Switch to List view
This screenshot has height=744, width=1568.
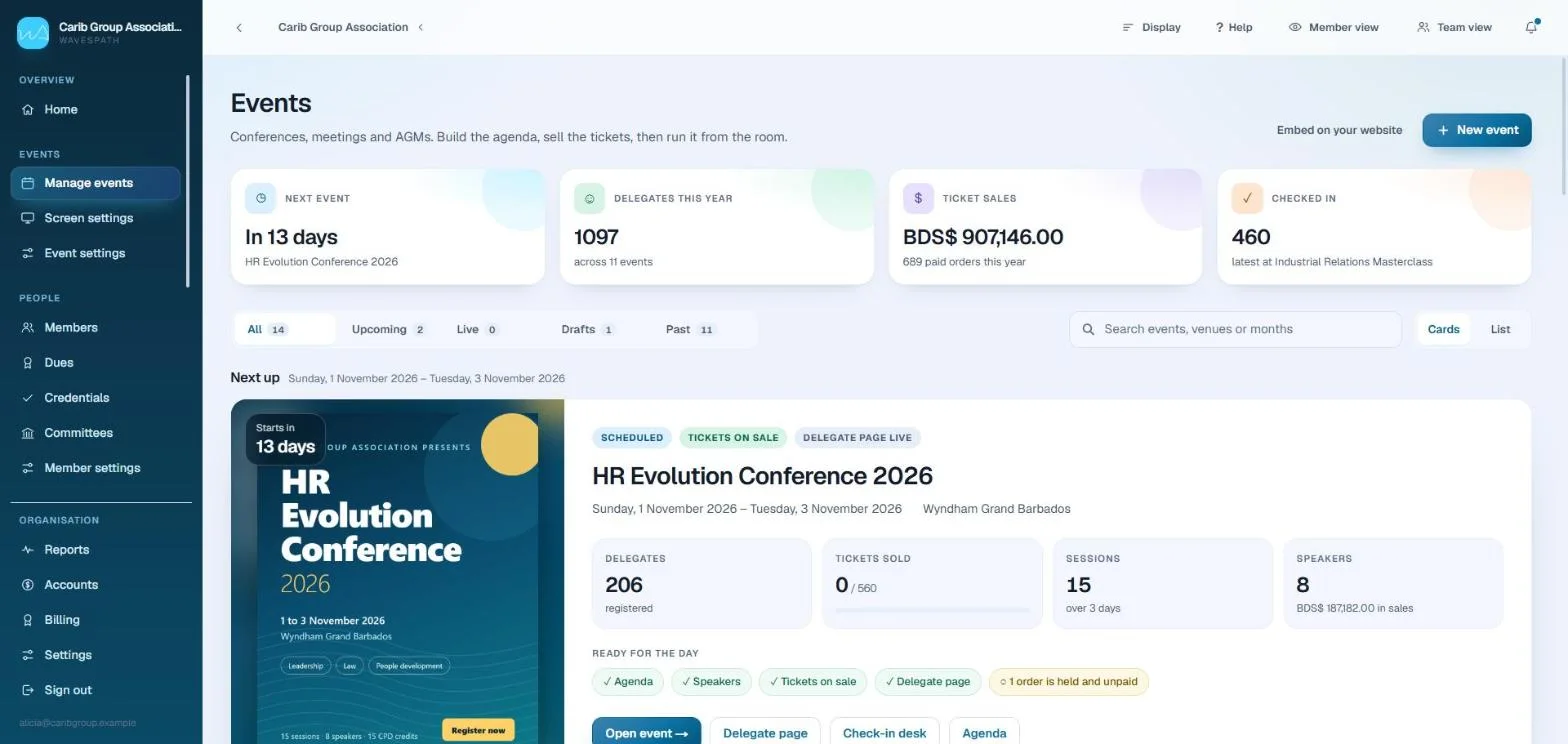1500,329
